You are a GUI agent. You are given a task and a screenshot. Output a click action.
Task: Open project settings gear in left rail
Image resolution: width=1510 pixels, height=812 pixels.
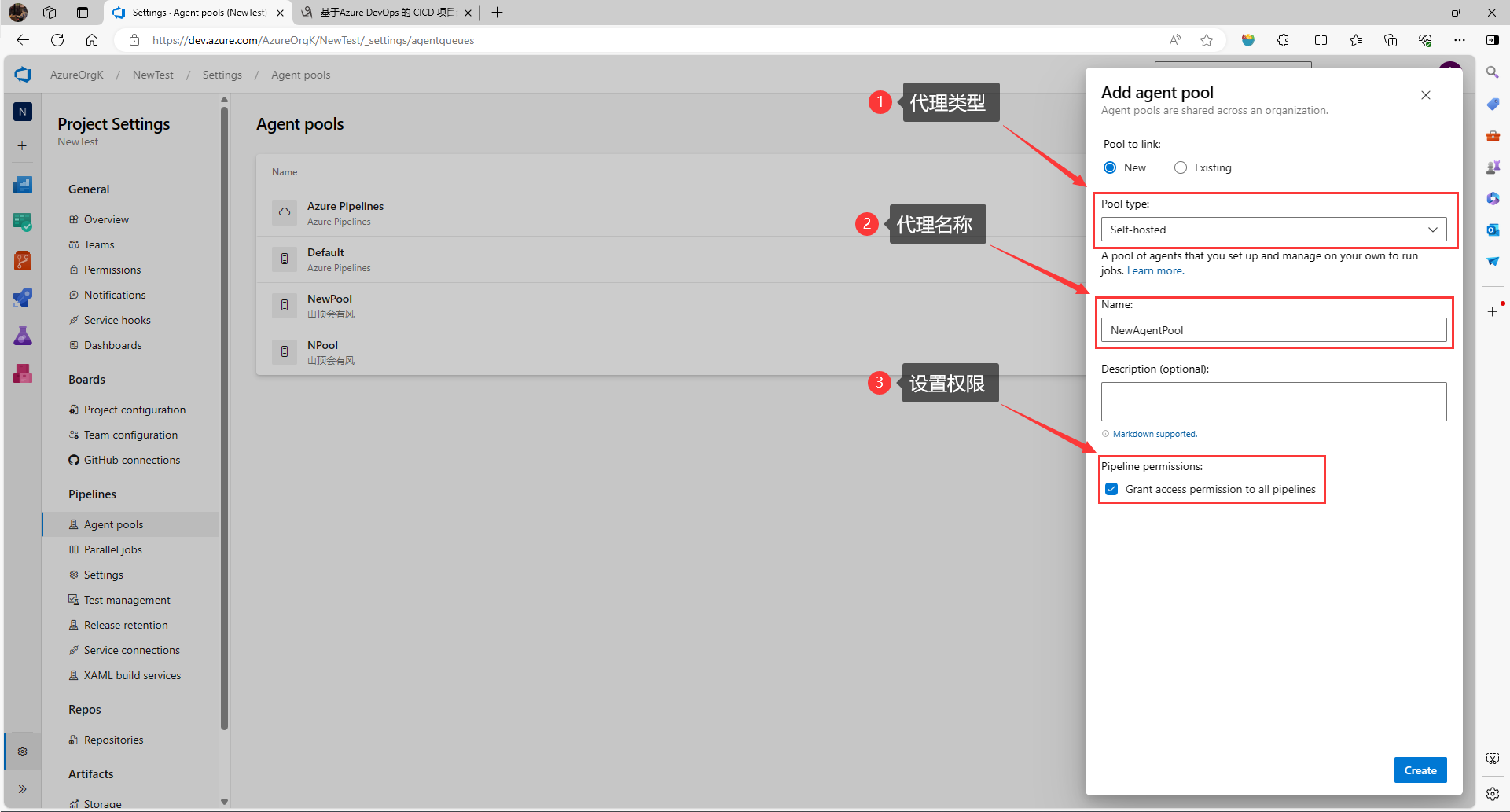pos(23,751)
